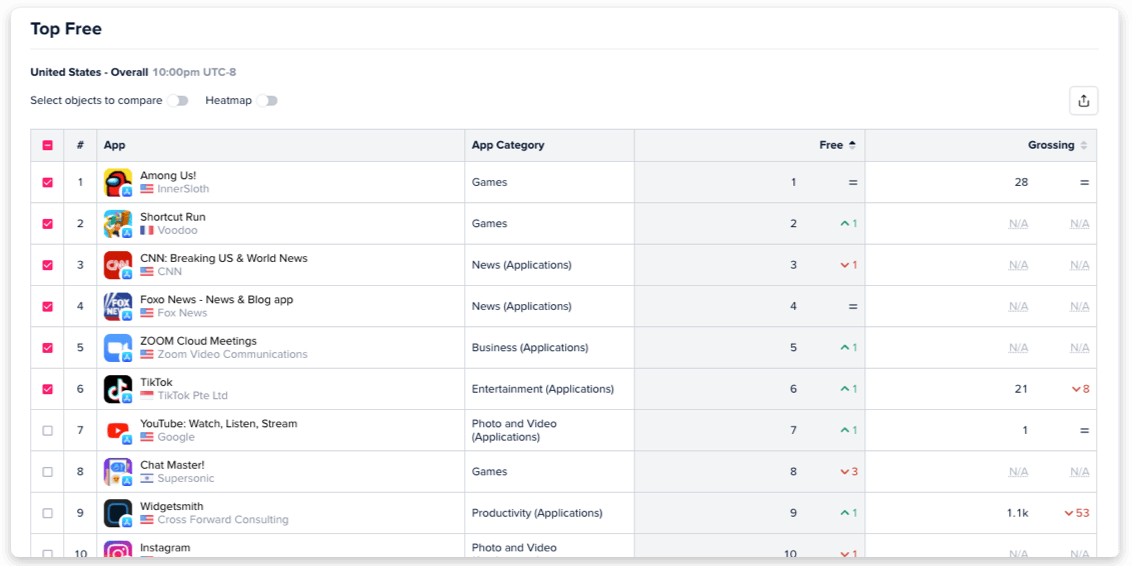Check the YouTube row checkbox
This screenshot has height=566, width=1132.
[48, 430]
